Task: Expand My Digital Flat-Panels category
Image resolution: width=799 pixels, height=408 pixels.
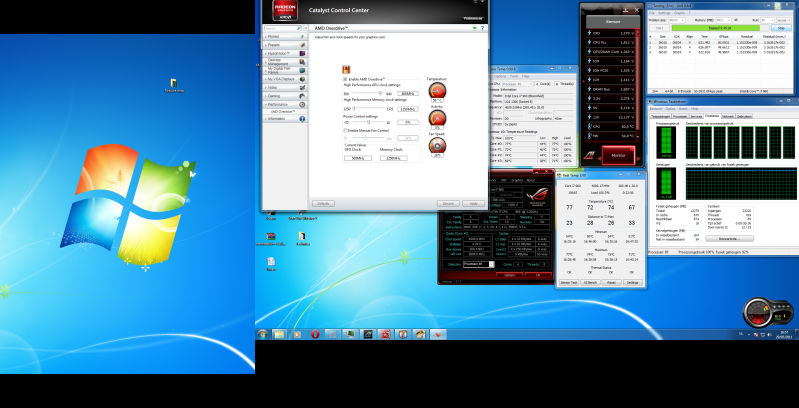Action: point(284,70)
